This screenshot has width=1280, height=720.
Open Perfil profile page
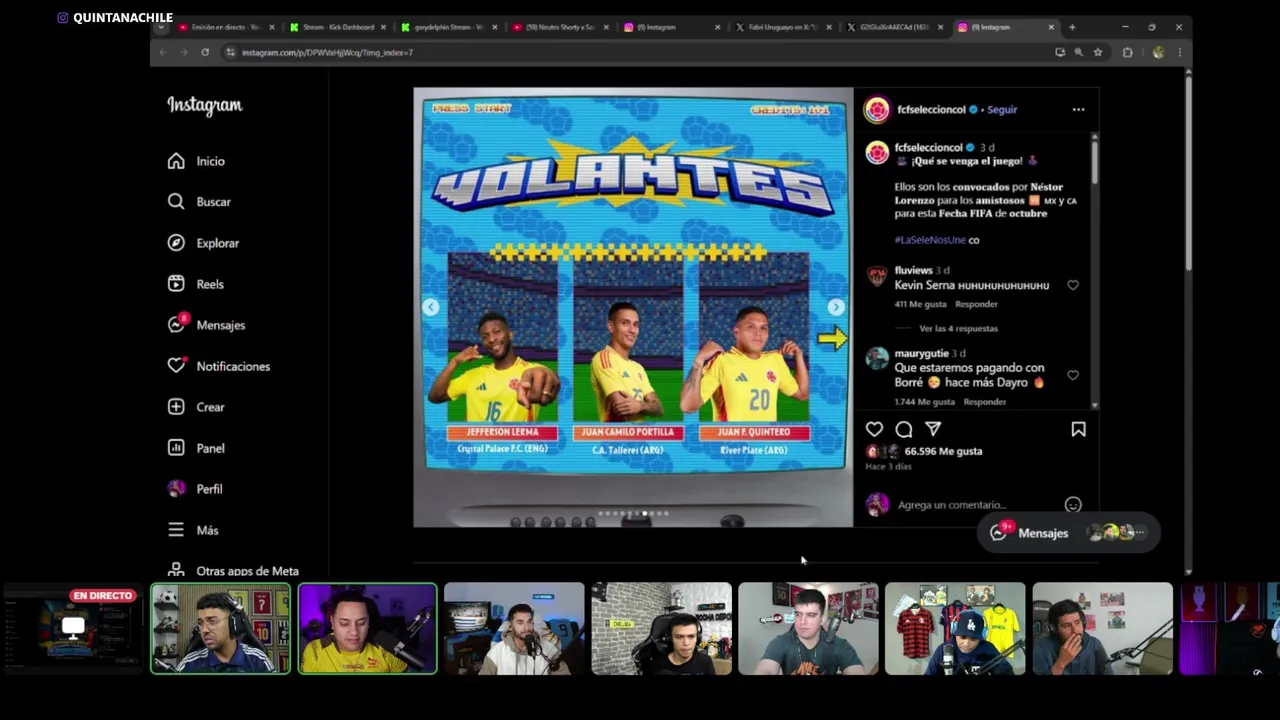pos(195,489)
